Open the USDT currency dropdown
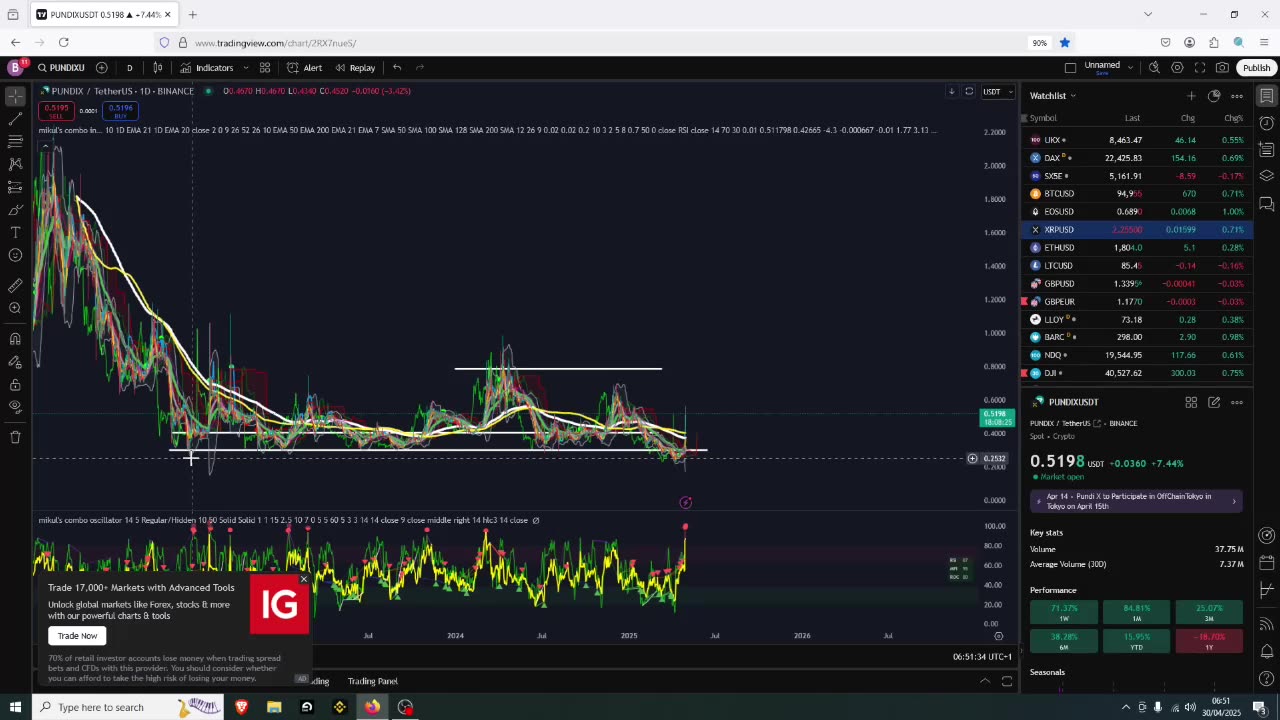 pyautogui.click(x=996, y=92)
